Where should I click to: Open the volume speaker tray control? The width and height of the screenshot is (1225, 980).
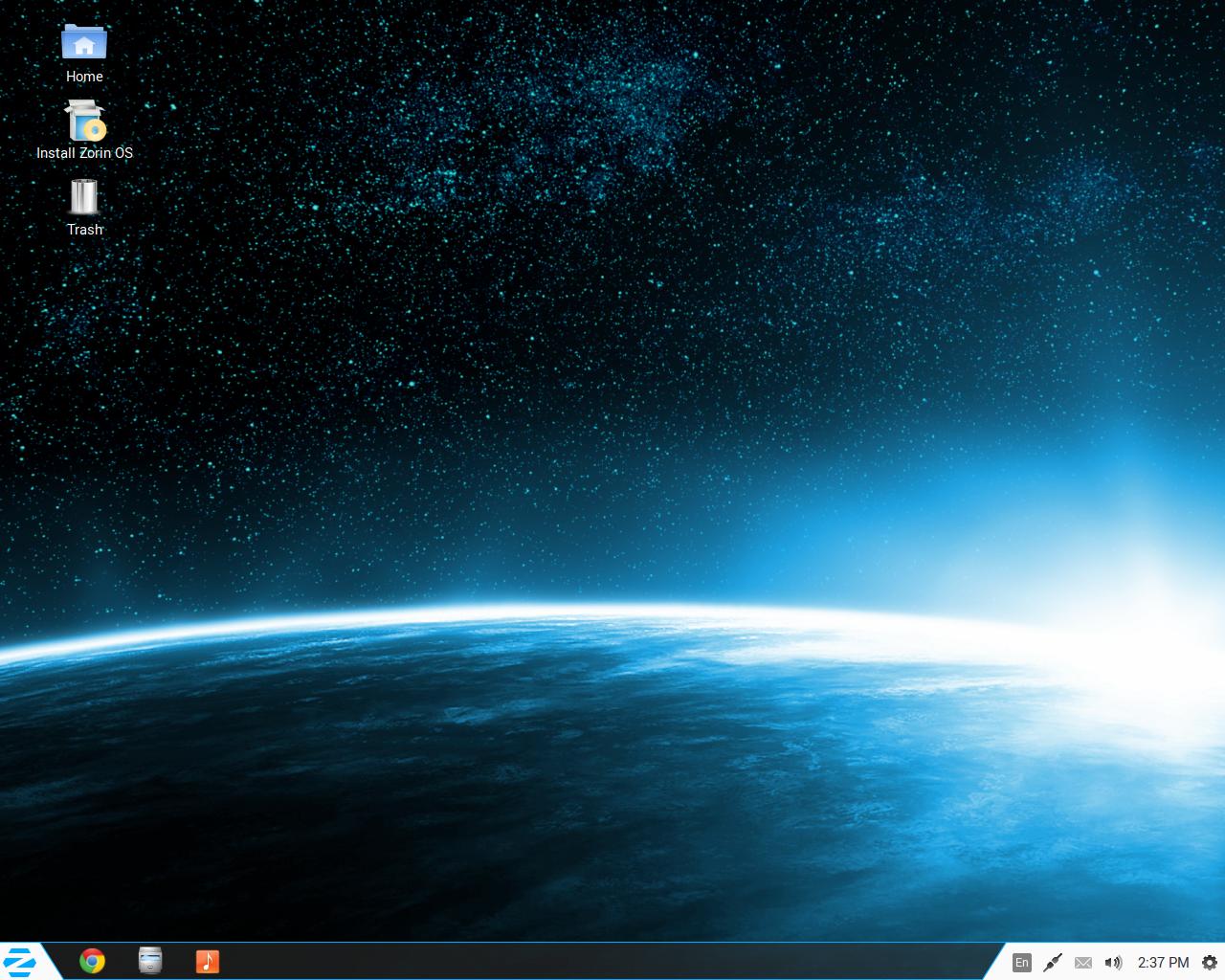[1113, 963]
